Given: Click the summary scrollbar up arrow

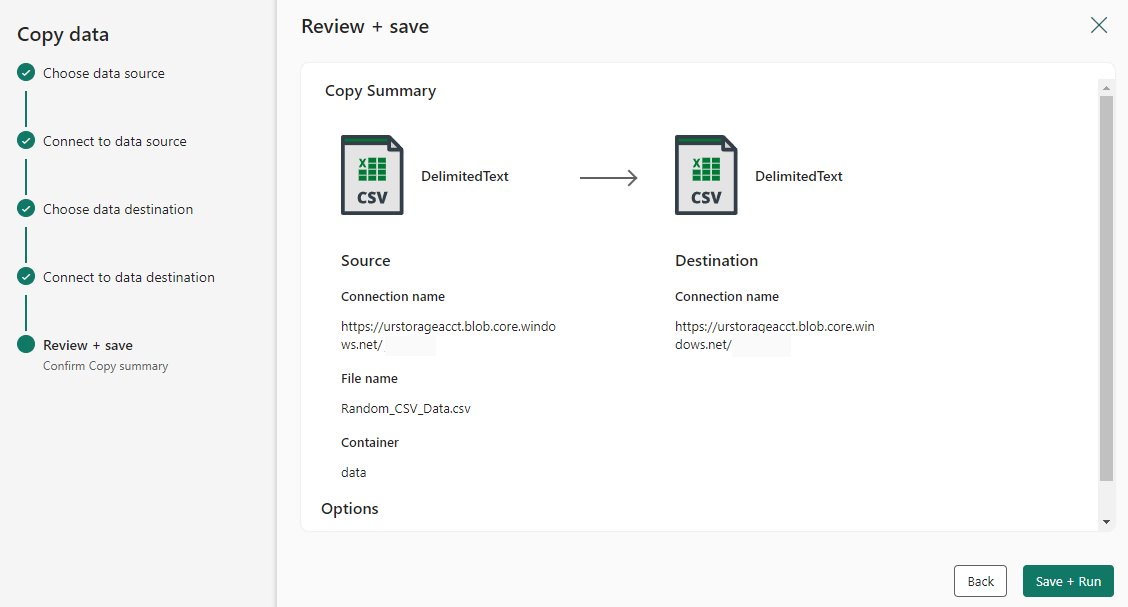Looking at the screenshot, I should 1106,88.
